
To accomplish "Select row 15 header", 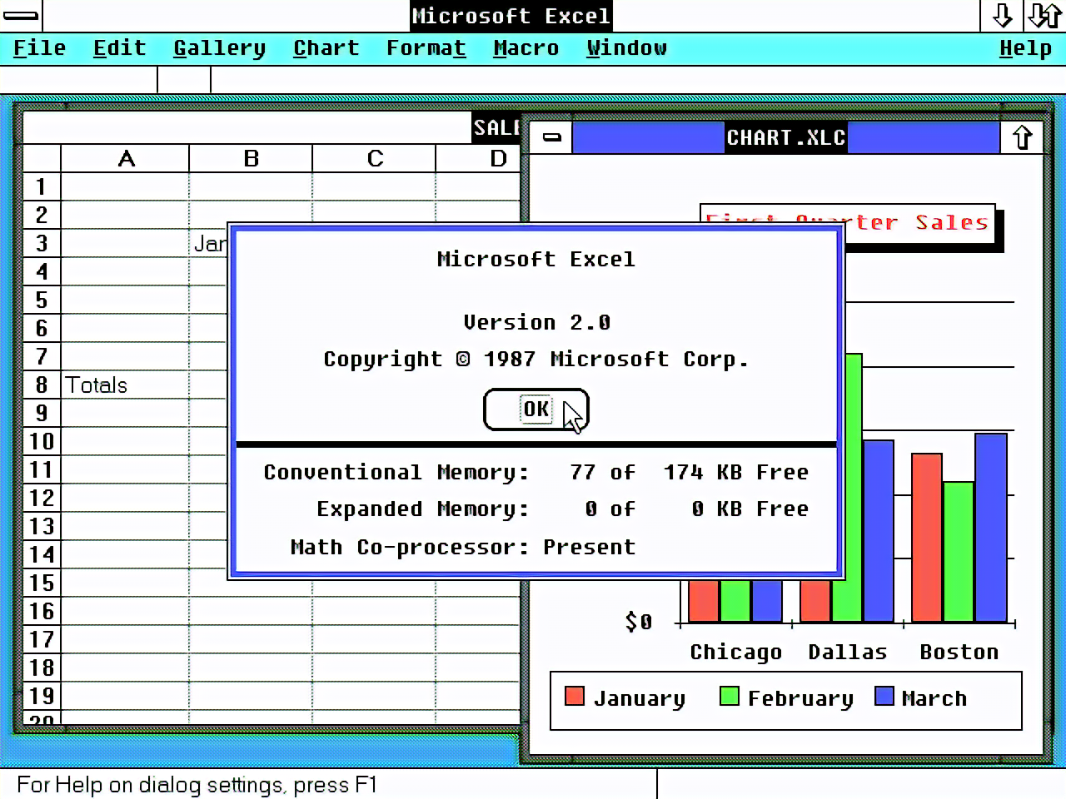I will pos(40,582).
